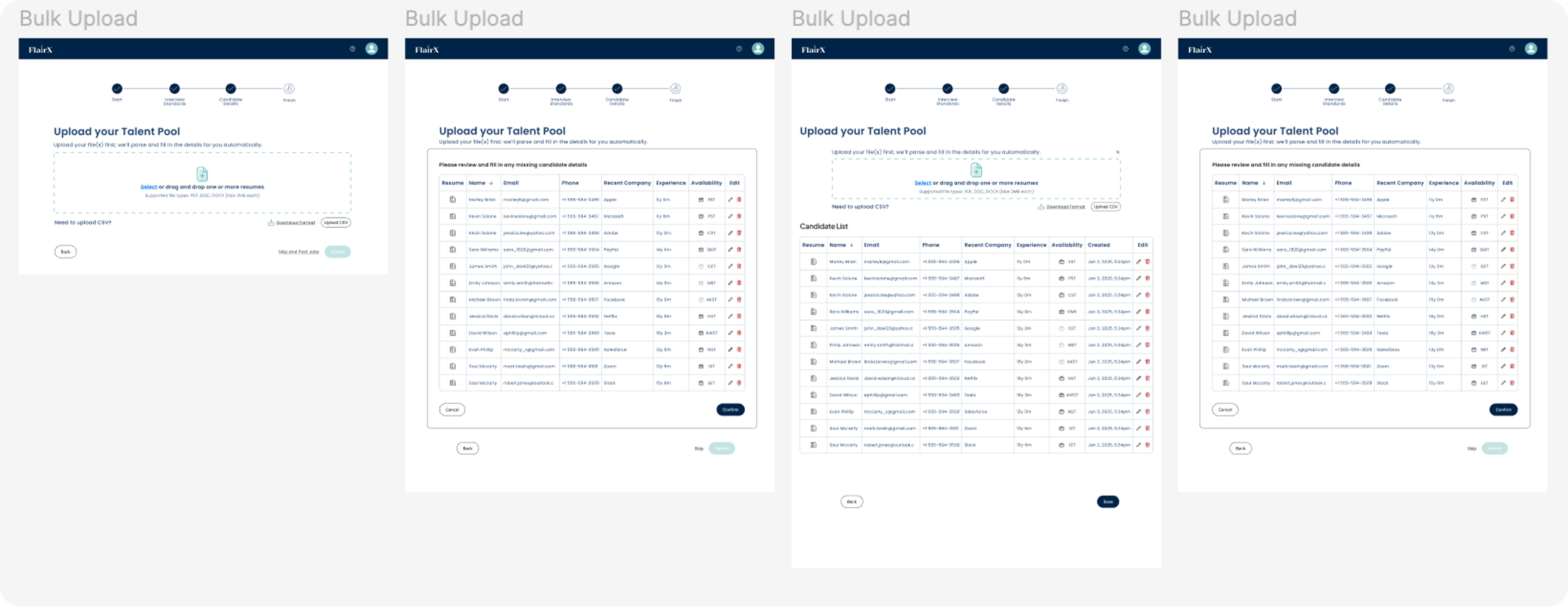This screenshot has width=1568, height=607.
Task: Click the Back button in the third frame
Action: point(851,502)
